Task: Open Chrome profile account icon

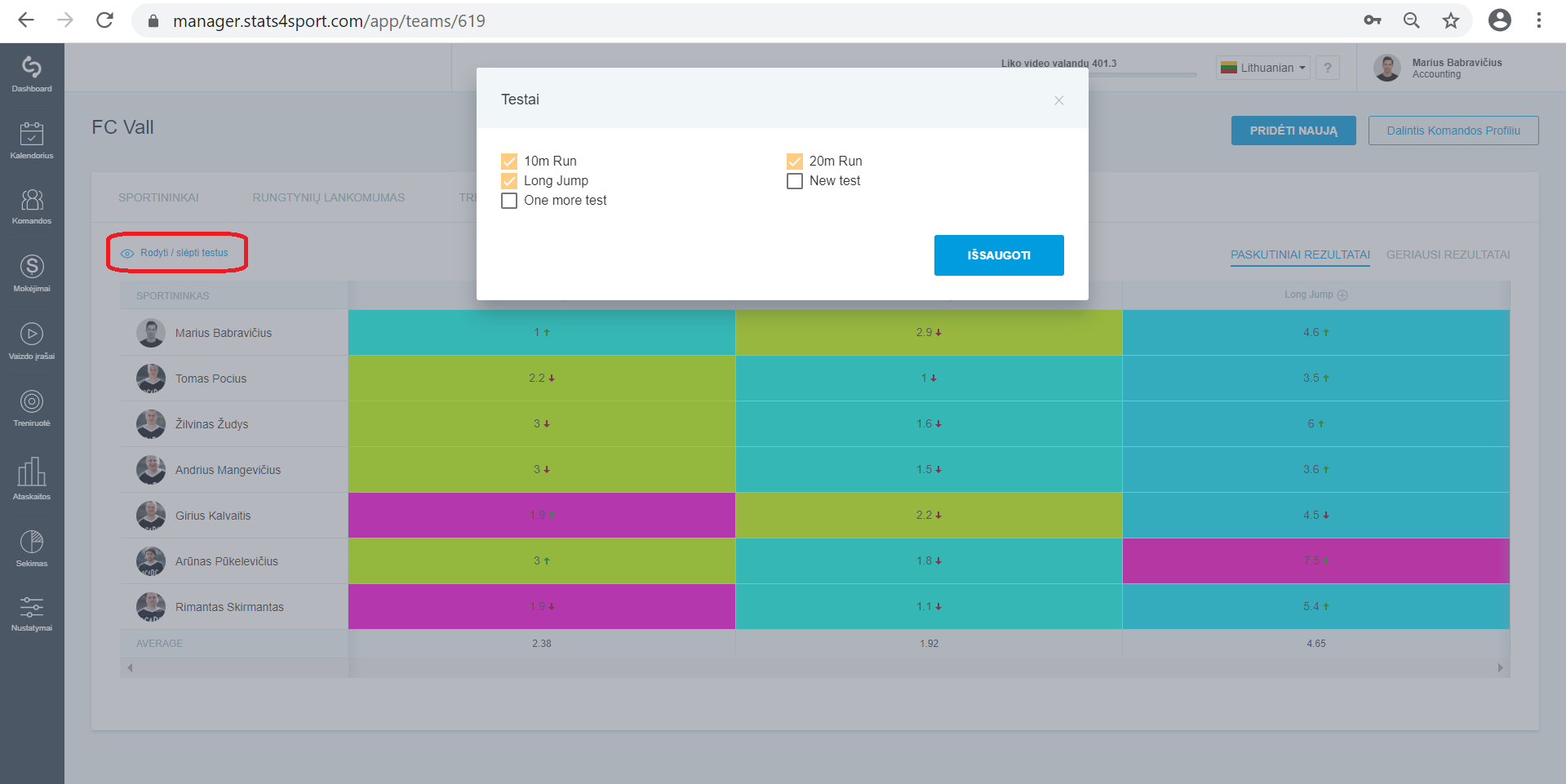Action: 1500,20
